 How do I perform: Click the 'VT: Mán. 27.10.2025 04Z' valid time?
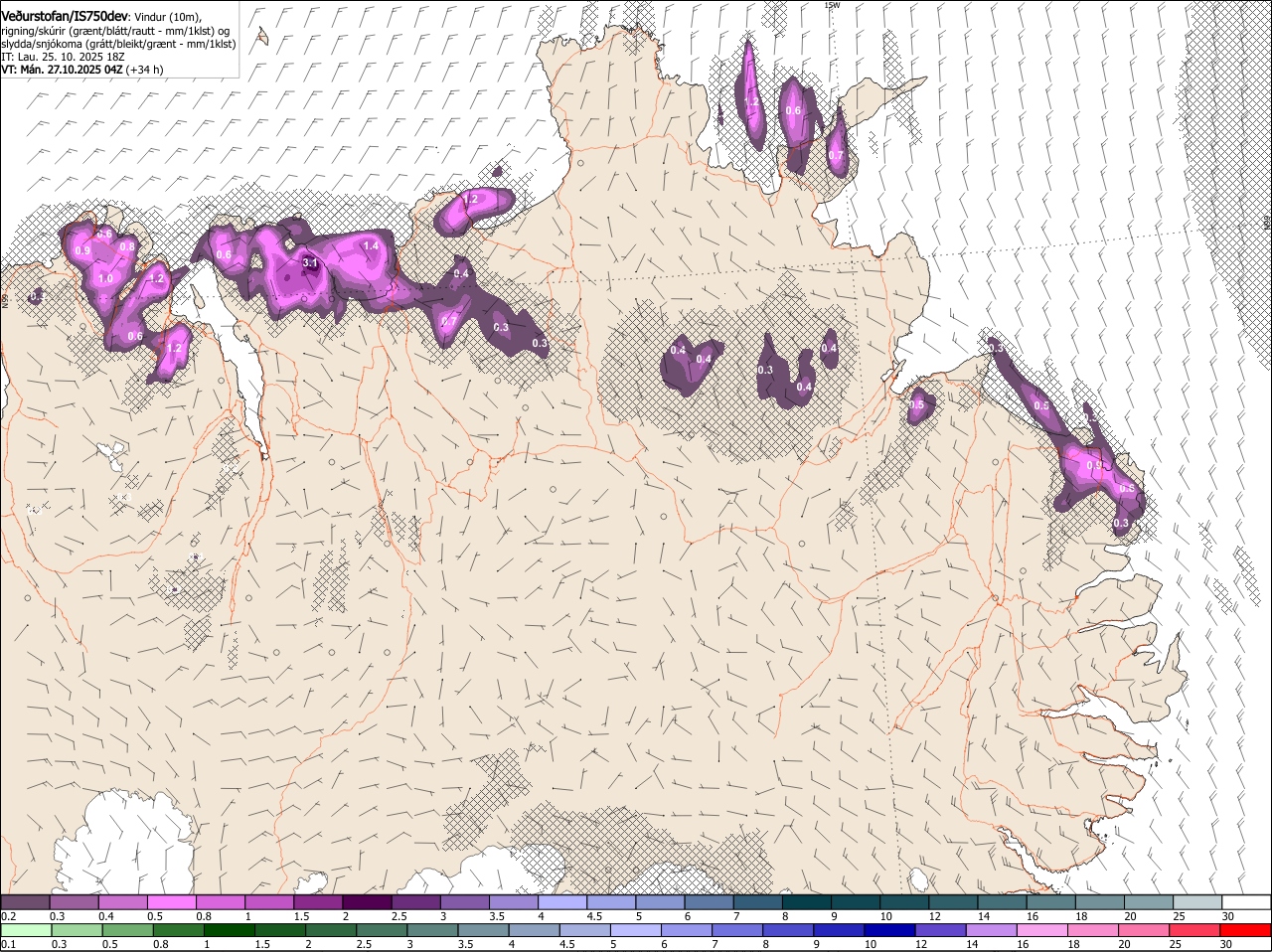62,70
